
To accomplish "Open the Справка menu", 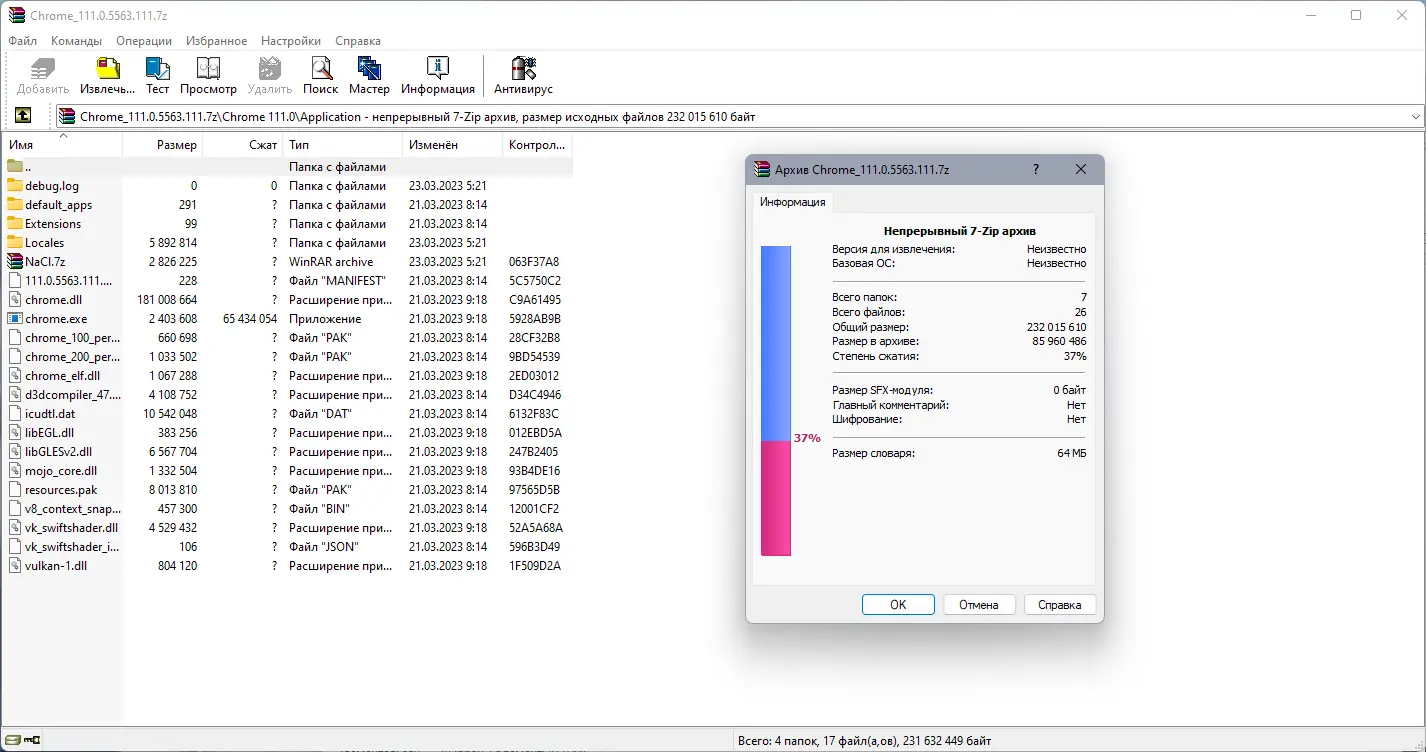I will point(358,41).
